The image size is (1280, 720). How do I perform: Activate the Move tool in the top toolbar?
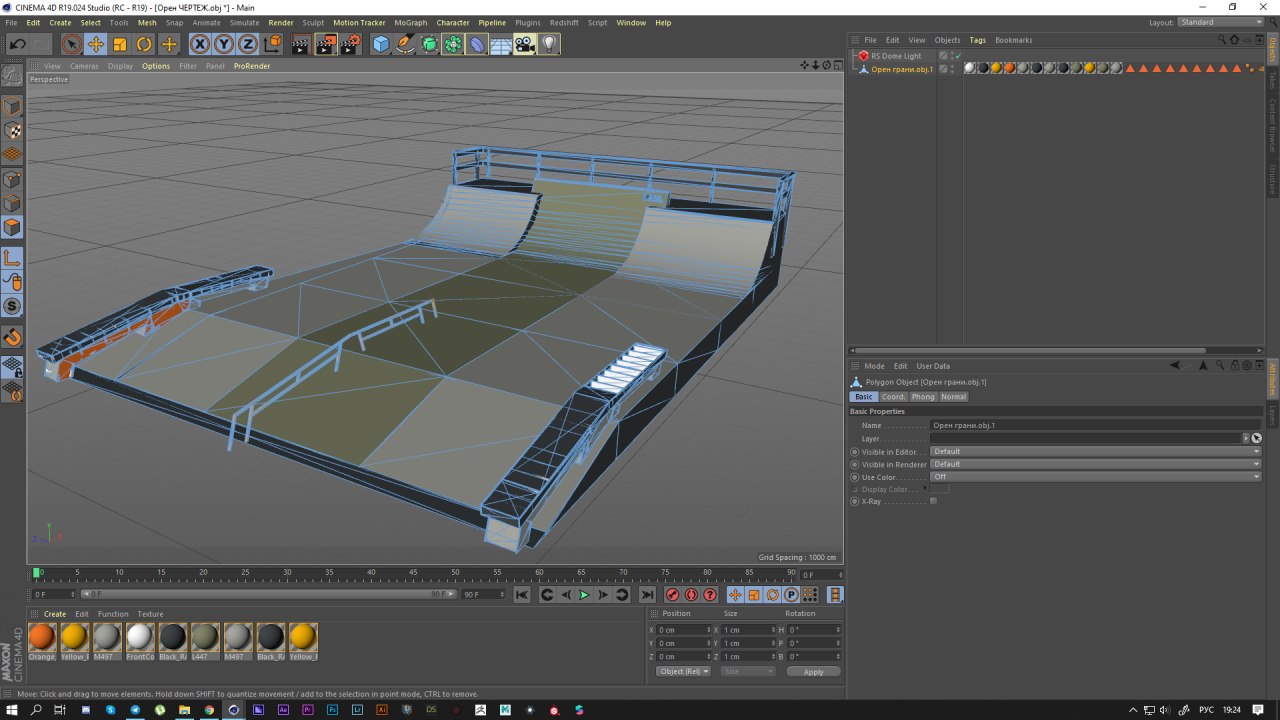pyautogui.click(x=96, y=44)
